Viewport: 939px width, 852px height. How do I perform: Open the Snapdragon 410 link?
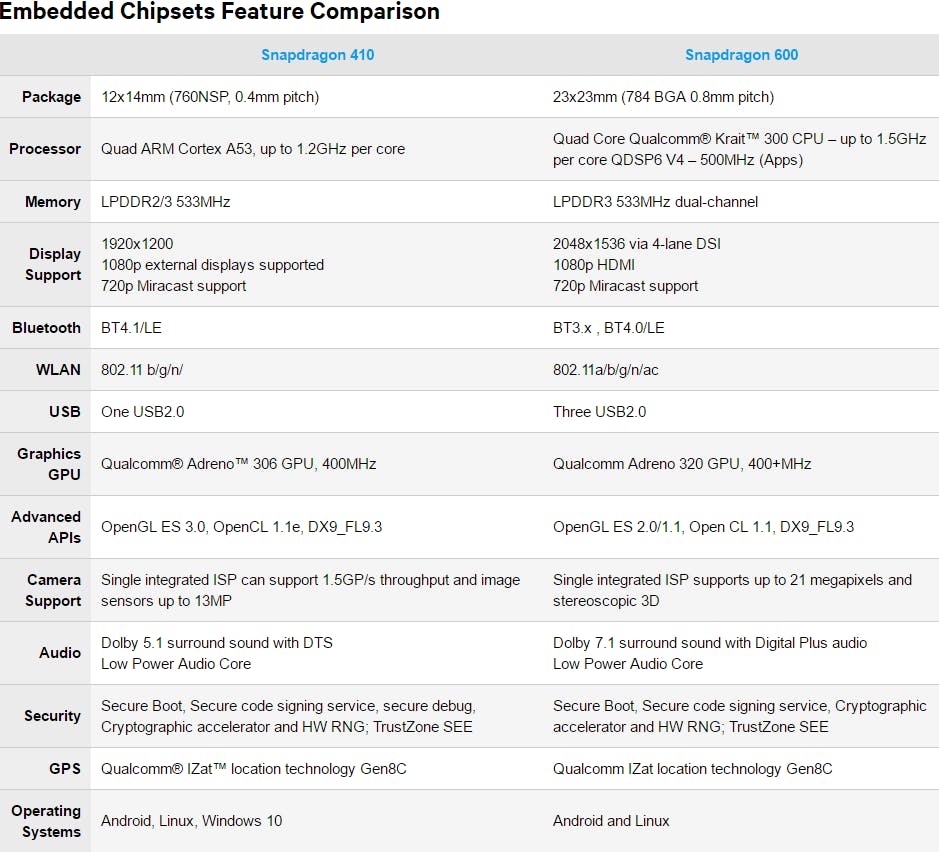(317, 55)
